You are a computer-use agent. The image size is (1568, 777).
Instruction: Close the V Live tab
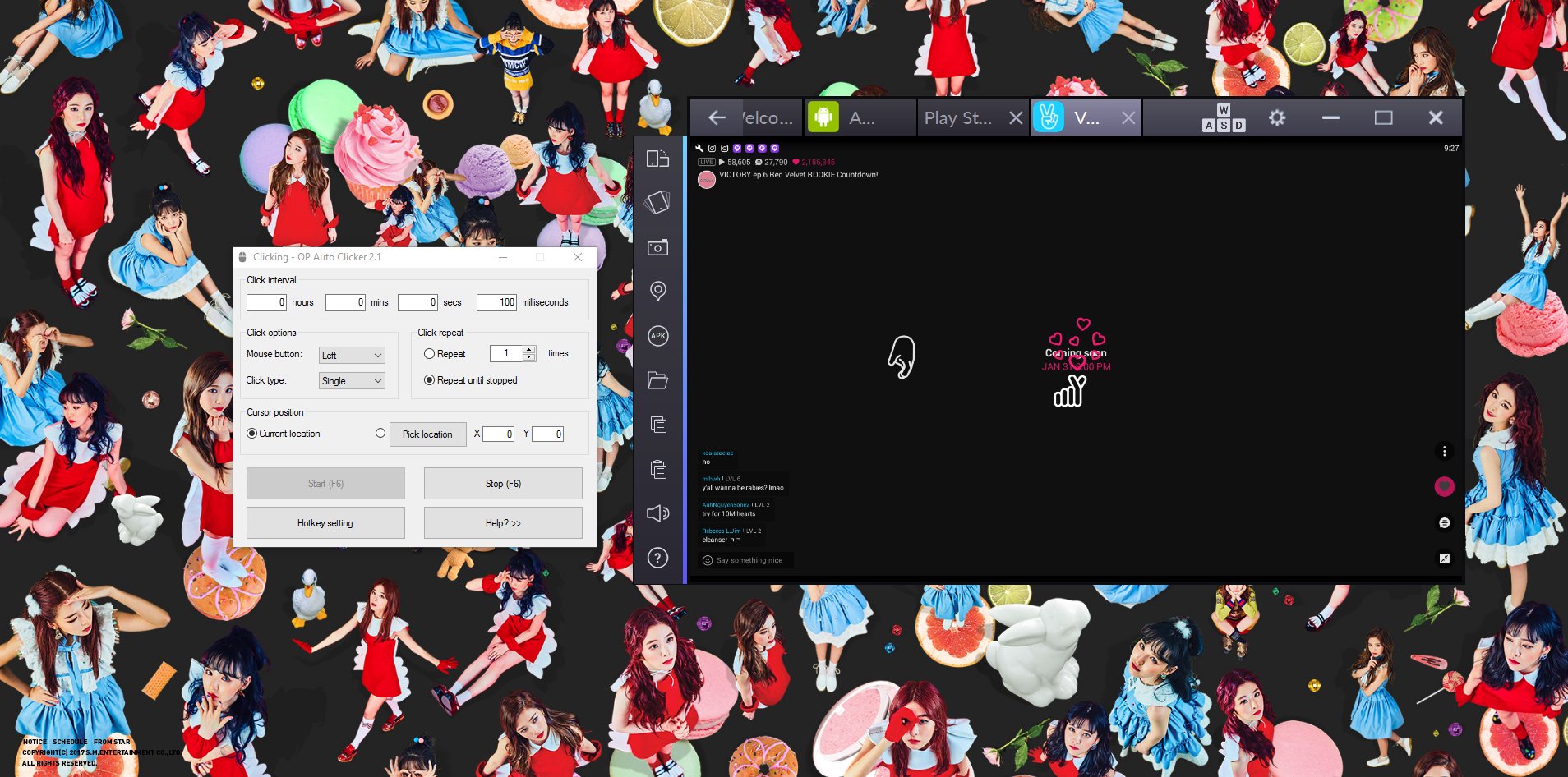pyautogui.click(x=1128, y=118)
